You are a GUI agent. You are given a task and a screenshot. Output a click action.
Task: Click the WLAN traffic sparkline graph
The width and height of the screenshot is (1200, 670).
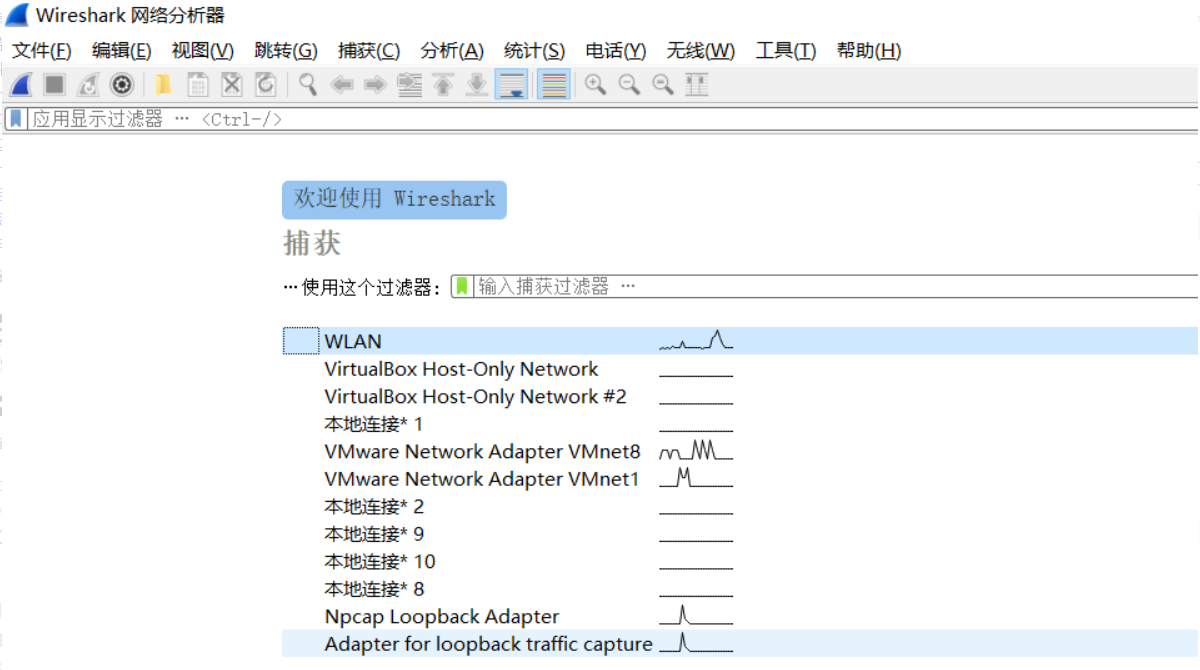point(696,340)
